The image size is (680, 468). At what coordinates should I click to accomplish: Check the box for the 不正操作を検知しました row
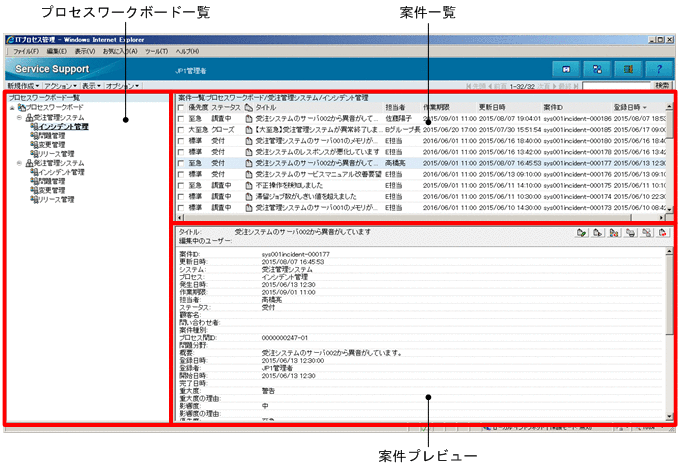tap(181, 185)
